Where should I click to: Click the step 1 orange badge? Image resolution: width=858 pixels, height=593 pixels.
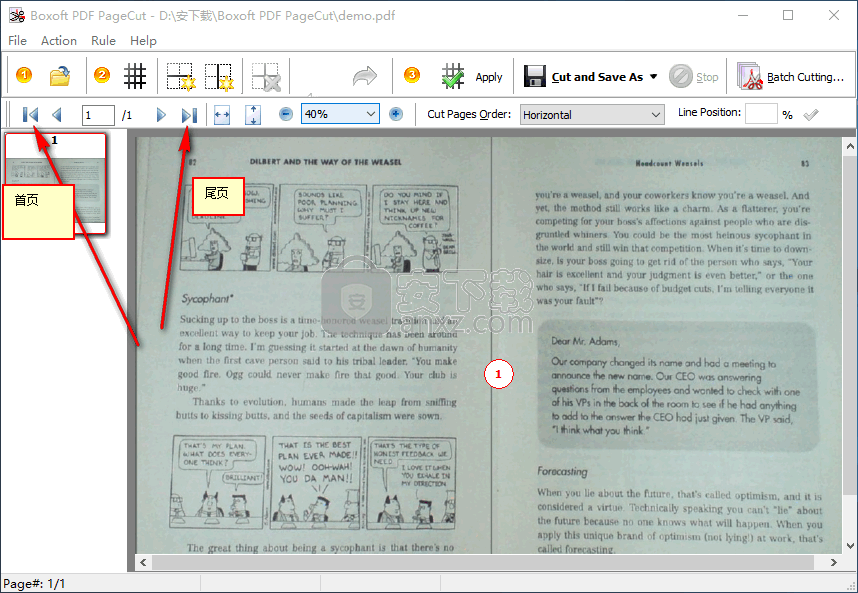[x=24, y=75]
